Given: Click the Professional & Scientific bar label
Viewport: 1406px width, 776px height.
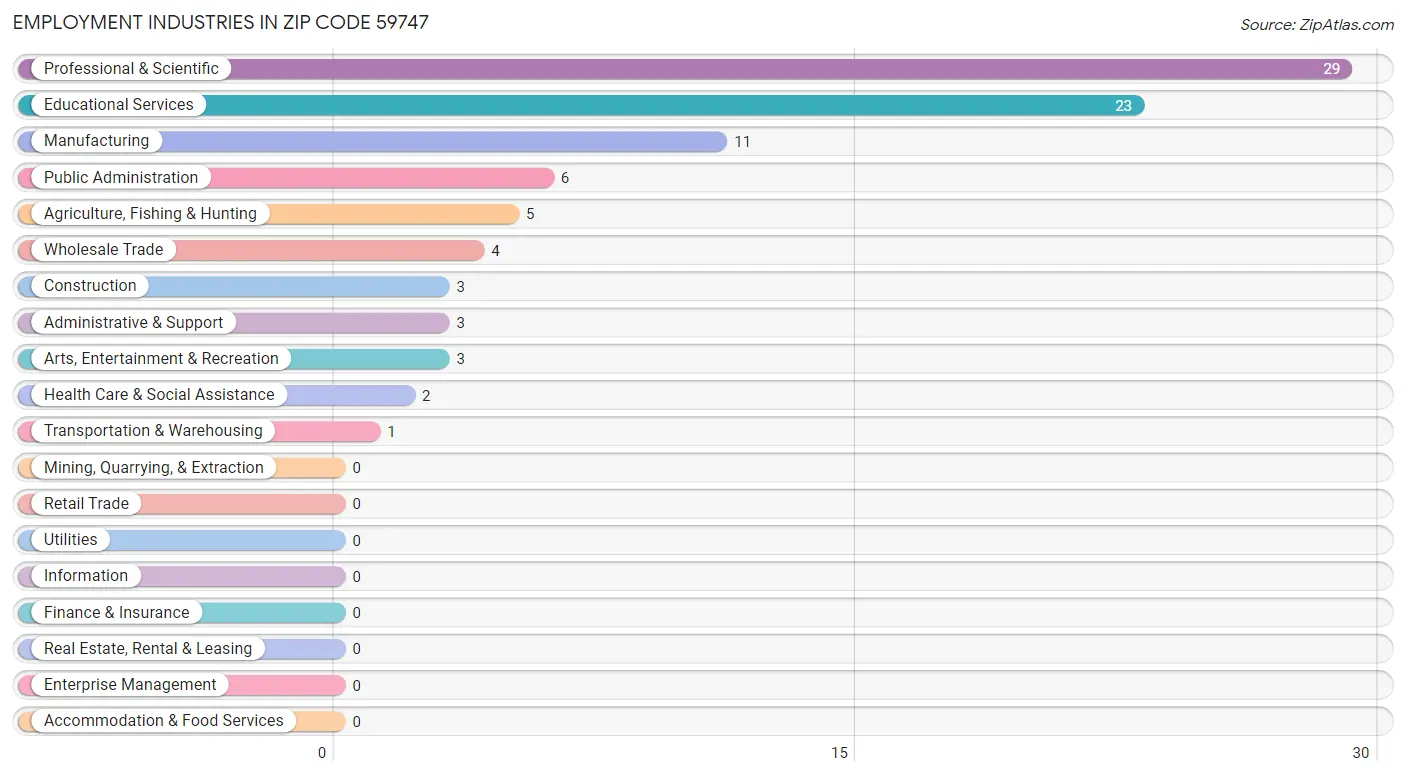Looking at the screenshot, I should click(131, 69).
